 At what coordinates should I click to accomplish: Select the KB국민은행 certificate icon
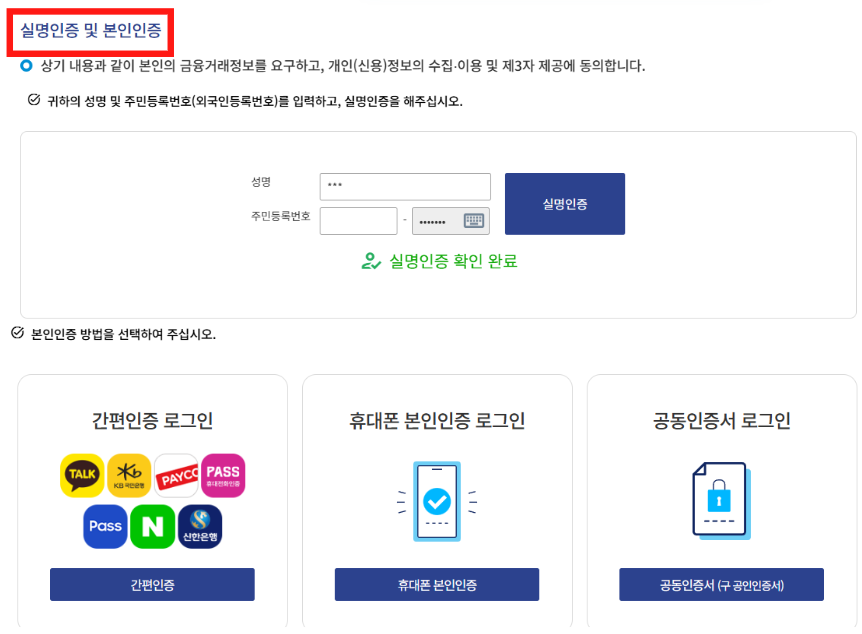(128, 475)
